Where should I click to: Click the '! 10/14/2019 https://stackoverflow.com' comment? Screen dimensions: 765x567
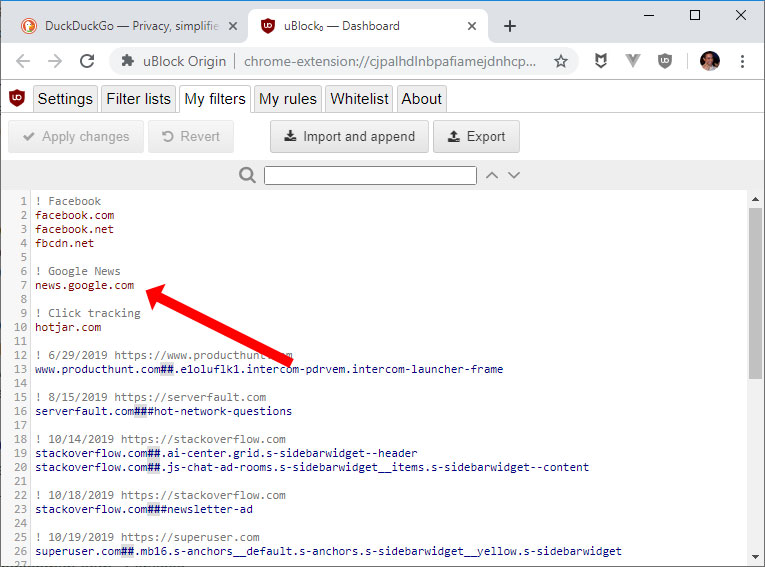pyautogui.click(x=161, y=439)
